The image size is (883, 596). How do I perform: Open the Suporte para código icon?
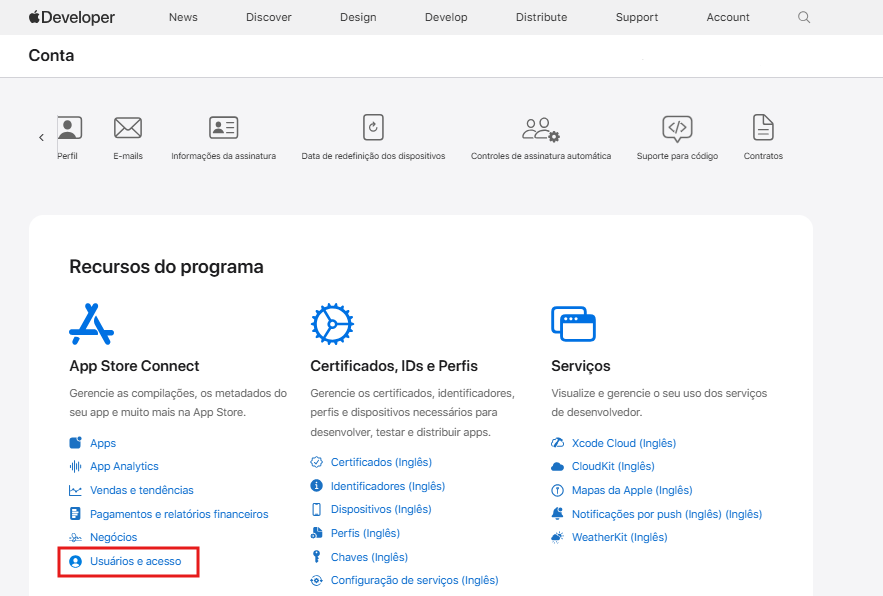click(x=677, y=128)
